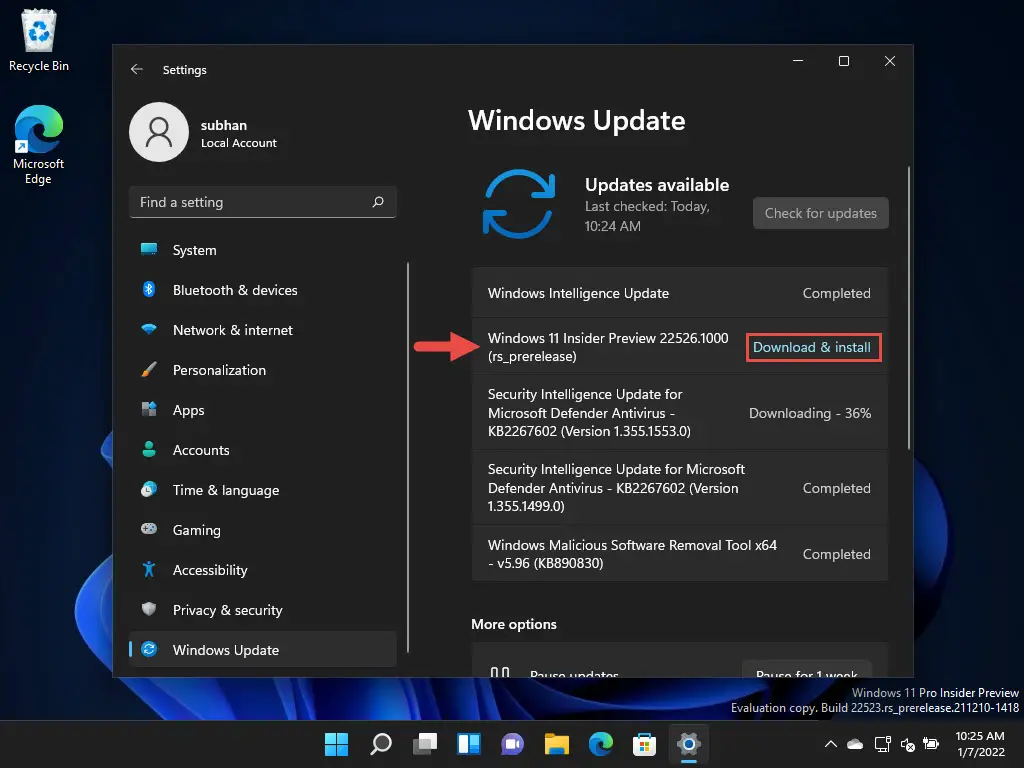This screenshot has height=768, width=1024.
Task: Open Time & language settings
Action: pyautogui.click(x=263, y=490)
